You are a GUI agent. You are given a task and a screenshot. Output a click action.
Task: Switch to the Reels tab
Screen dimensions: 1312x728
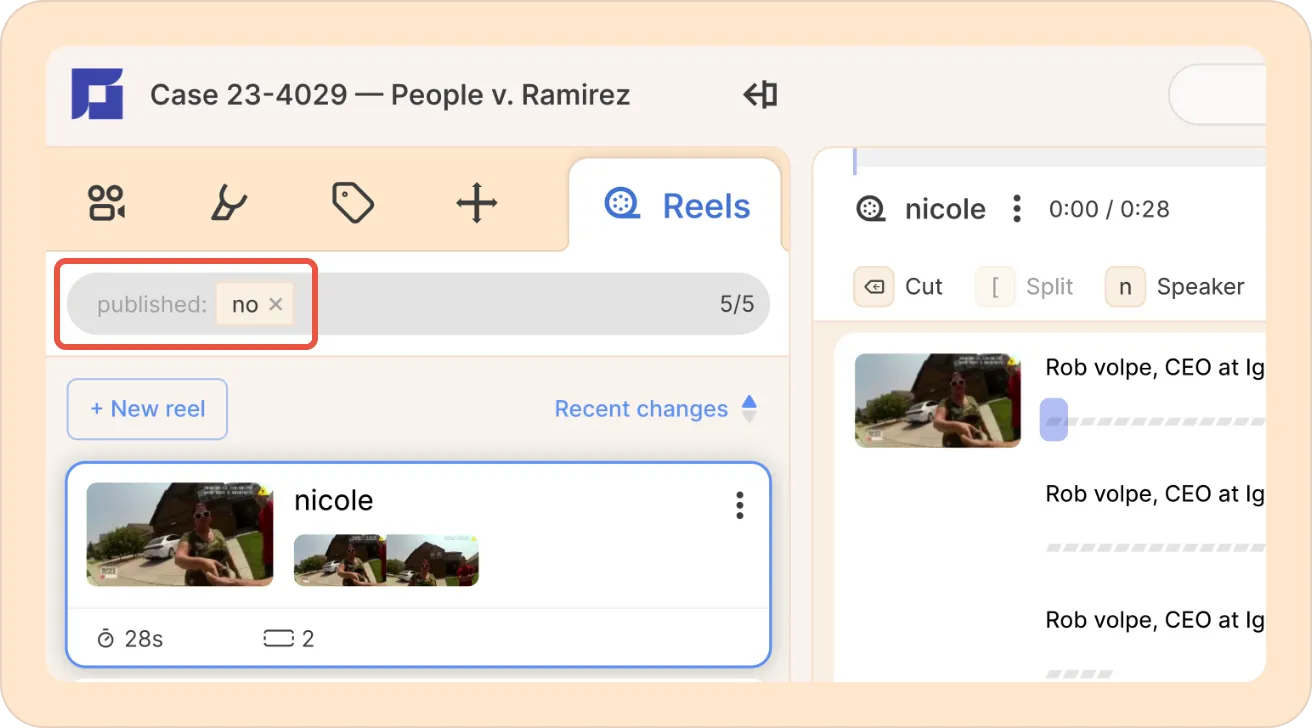tap(677, 206)
